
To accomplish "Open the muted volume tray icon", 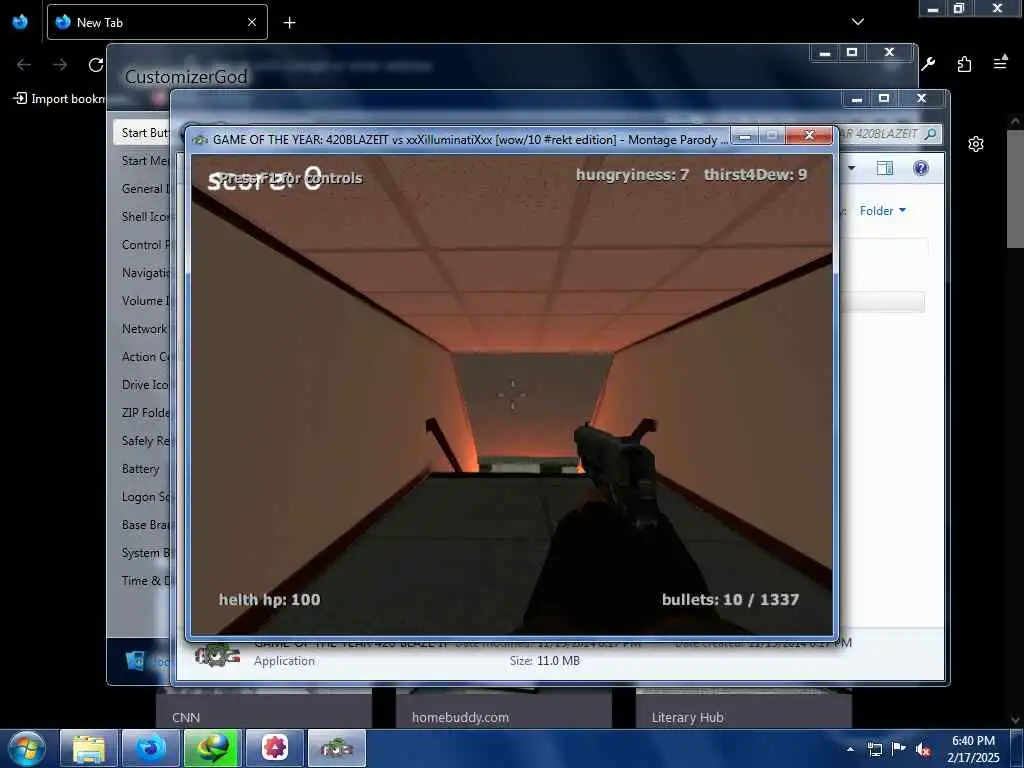I will pos(923,749).
